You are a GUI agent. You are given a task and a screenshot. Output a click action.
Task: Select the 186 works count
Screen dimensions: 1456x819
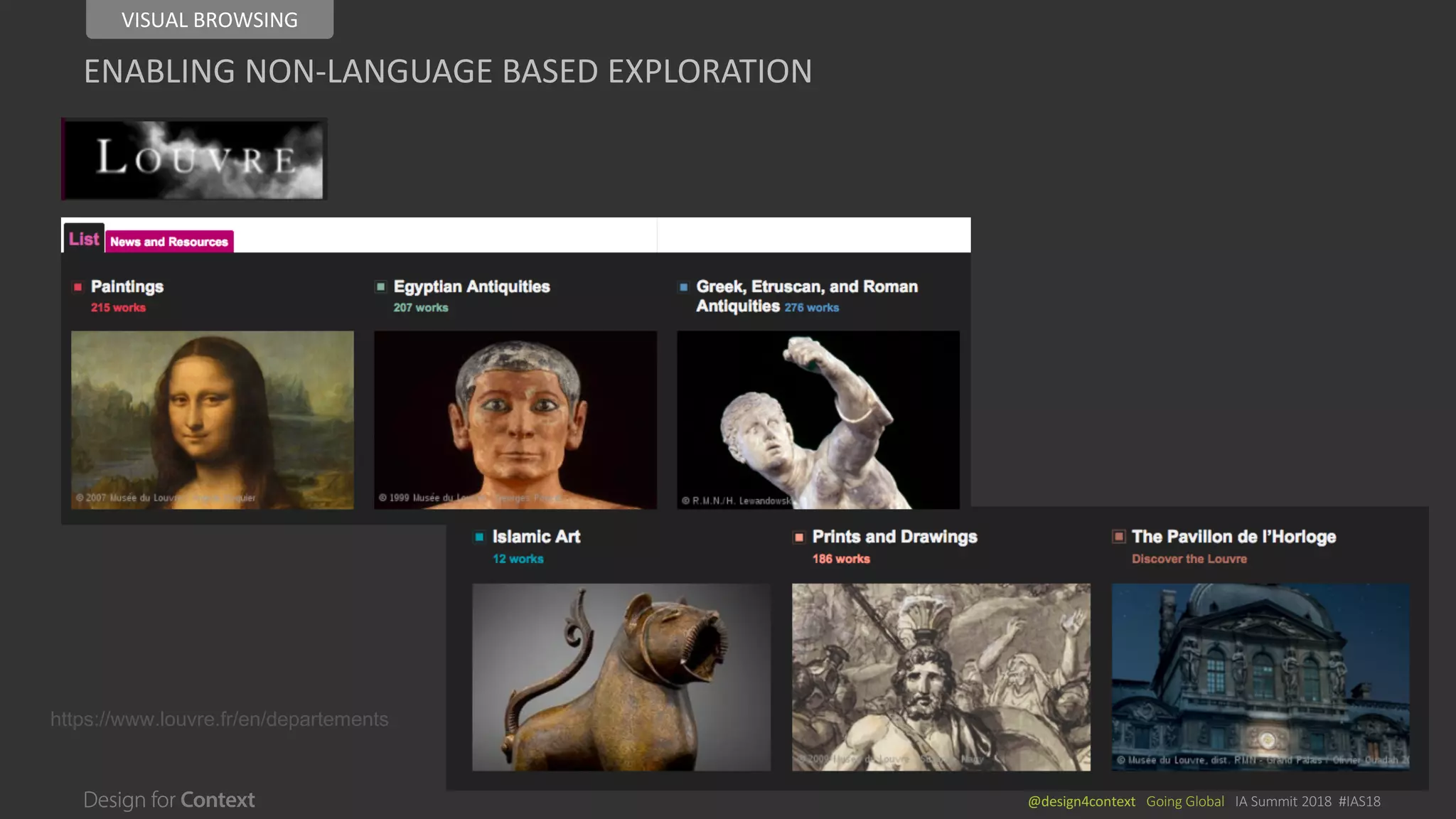pyautogui.click(x=841, y=559)
